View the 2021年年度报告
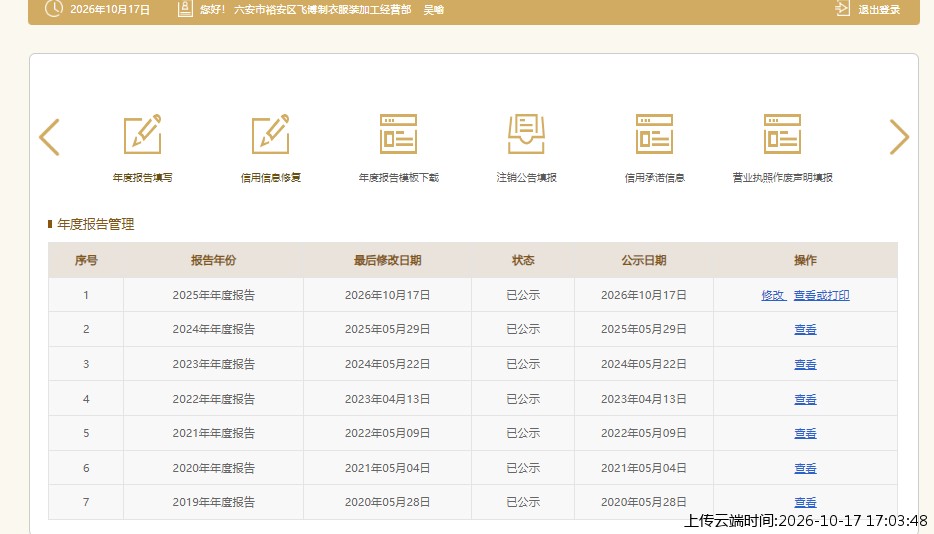The height and width of the screenshot is (534, 934). pos(805,433)
